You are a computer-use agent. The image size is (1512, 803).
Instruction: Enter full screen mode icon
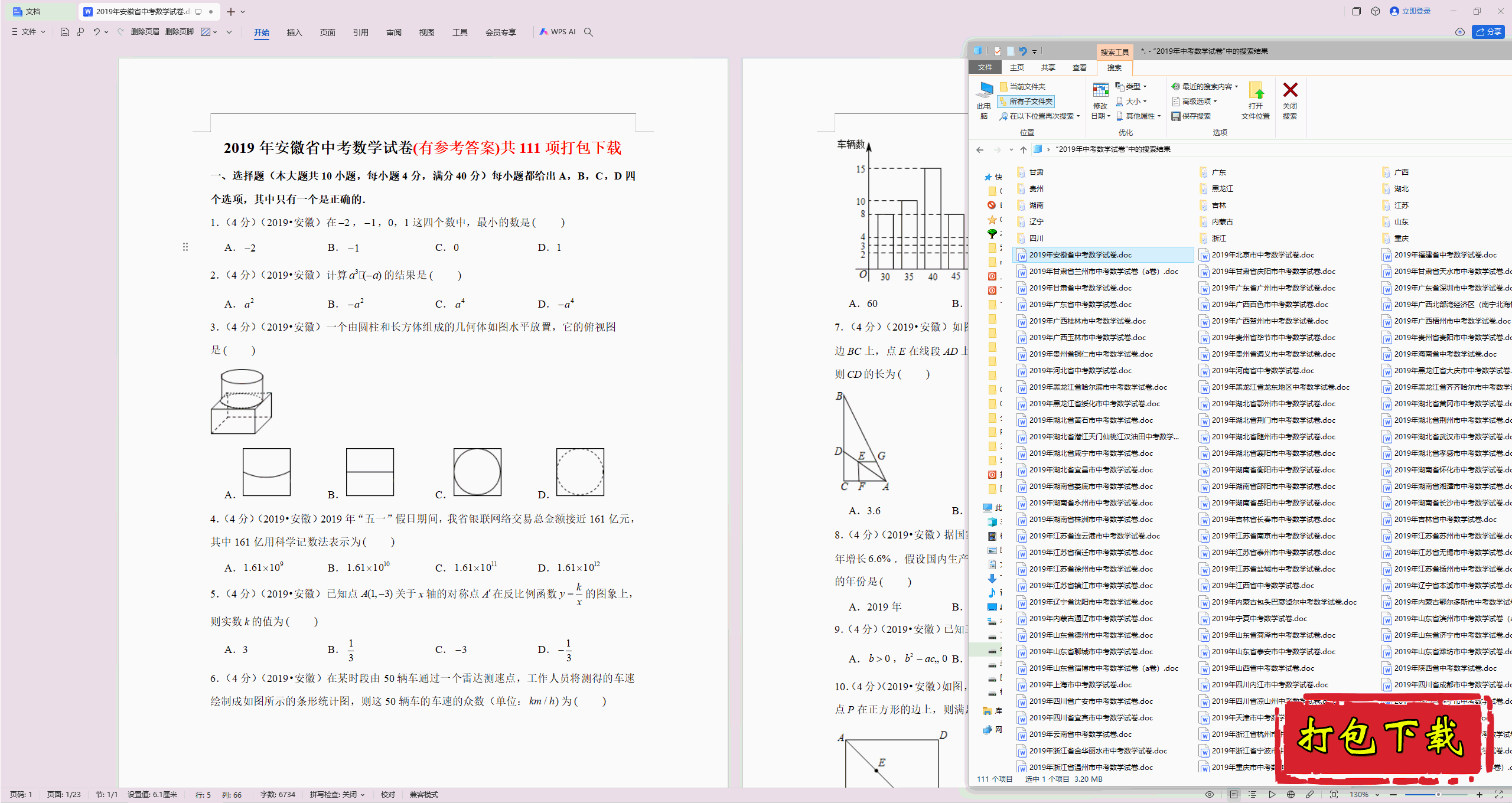[1498, 794]
